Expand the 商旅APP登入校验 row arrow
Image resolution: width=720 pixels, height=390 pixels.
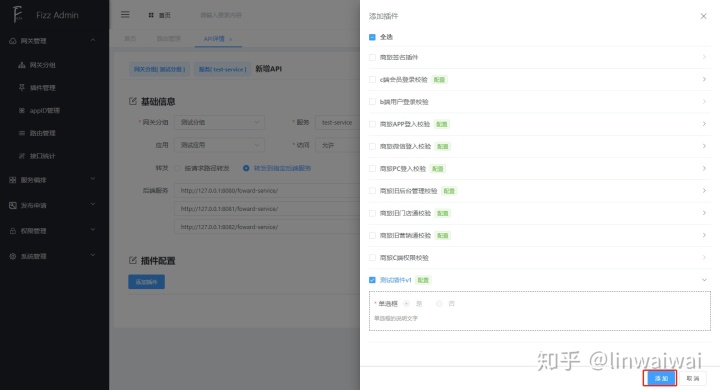(704, 124)
